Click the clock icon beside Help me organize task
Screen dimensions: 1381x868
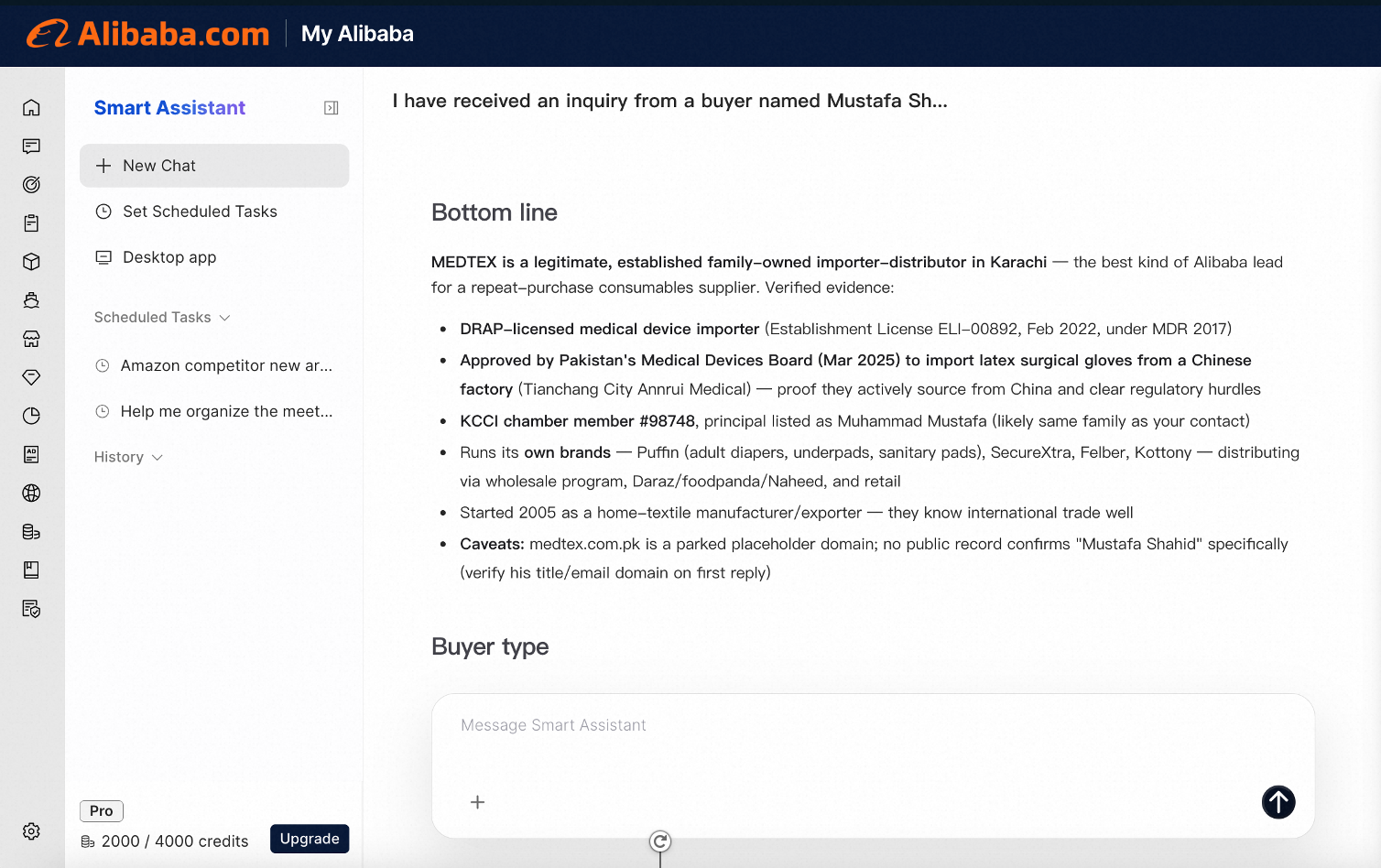click(103, 411)
